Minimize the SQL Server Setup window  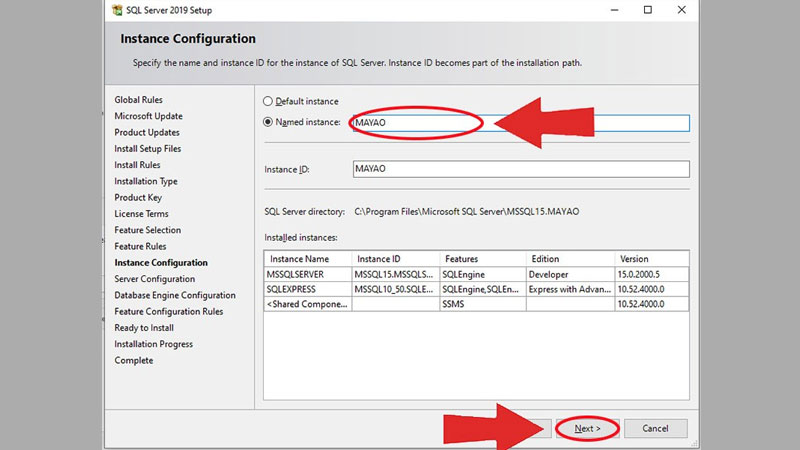[x=614, y=10]
